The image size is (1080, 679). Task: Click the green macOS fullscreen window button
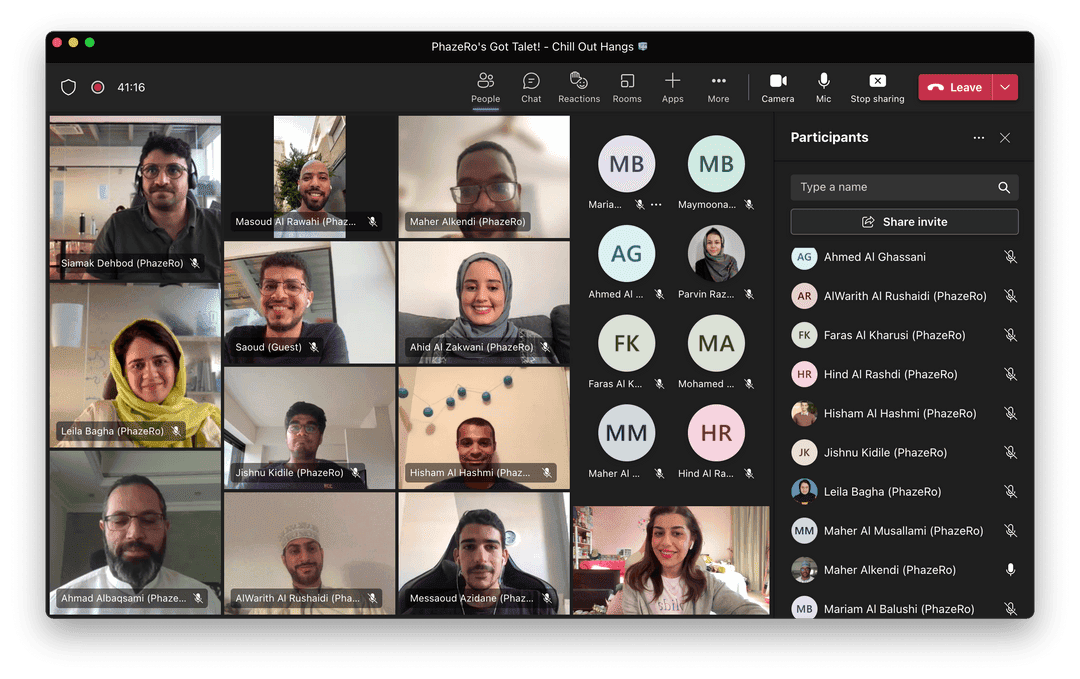click(x=90, y=43)
